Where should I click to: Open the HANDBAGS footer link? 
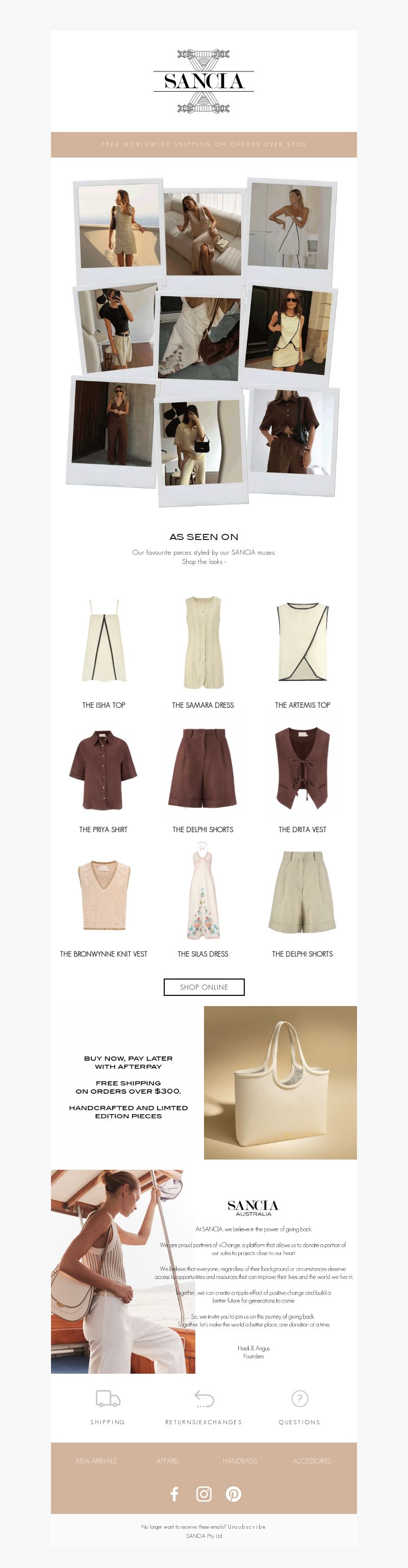240,1460
